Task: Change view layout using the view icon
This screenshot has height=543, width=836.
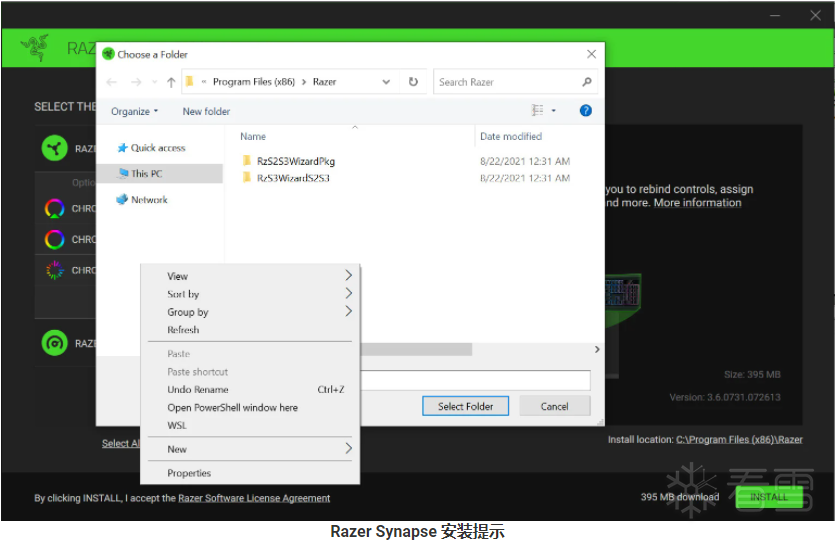Action: click(x=537, y=110)
